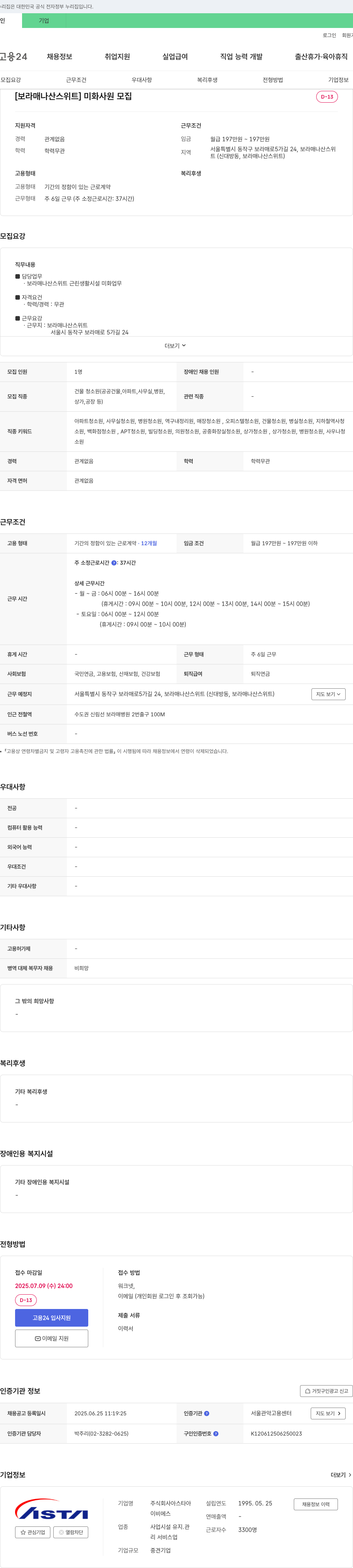Jump to 기업정보 section tab
The height and width of the screenshot is (1568, 353).
[x=338, y=80]
